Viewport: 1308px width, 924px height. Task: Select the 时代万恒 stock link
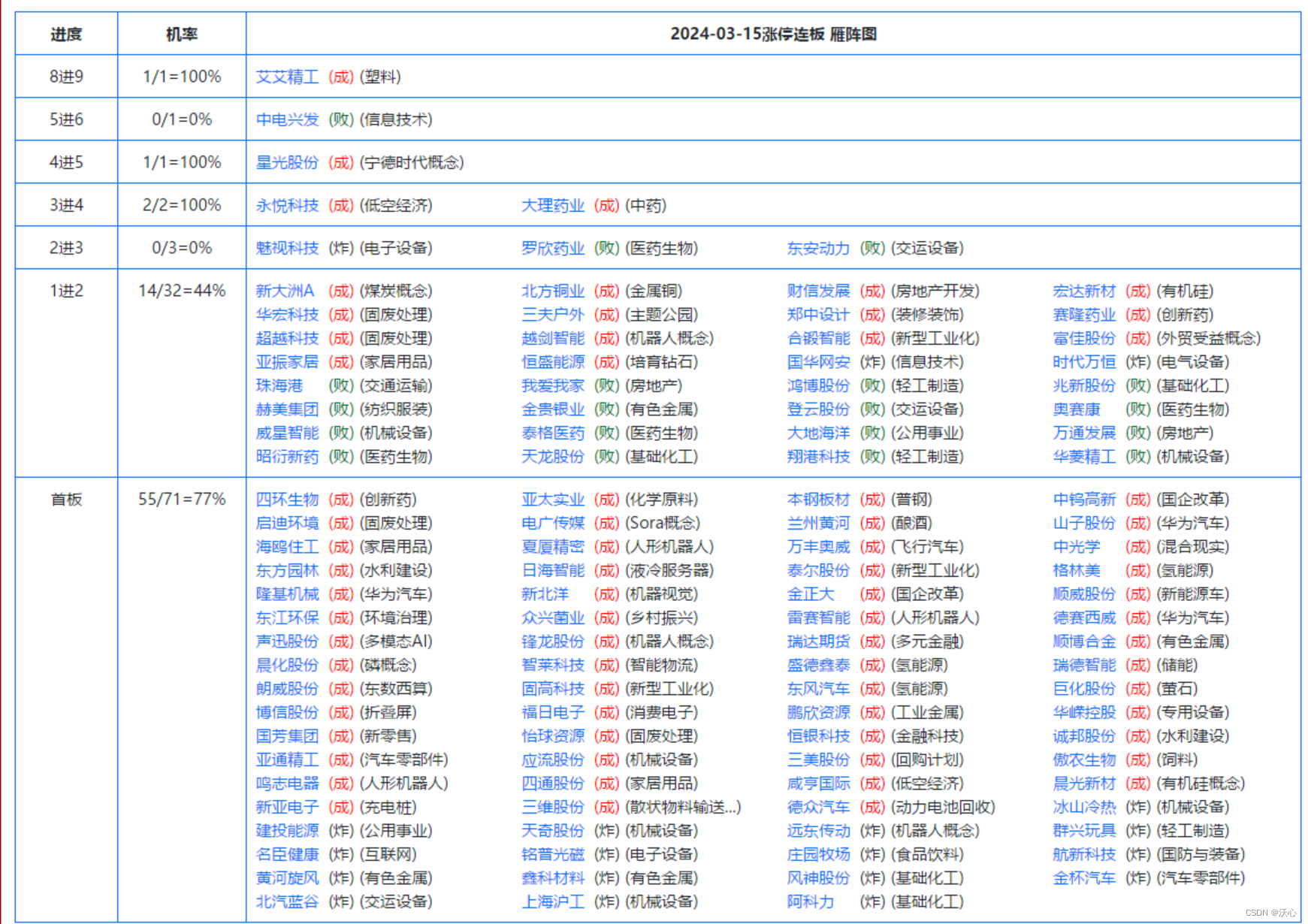coord(1084,361)
